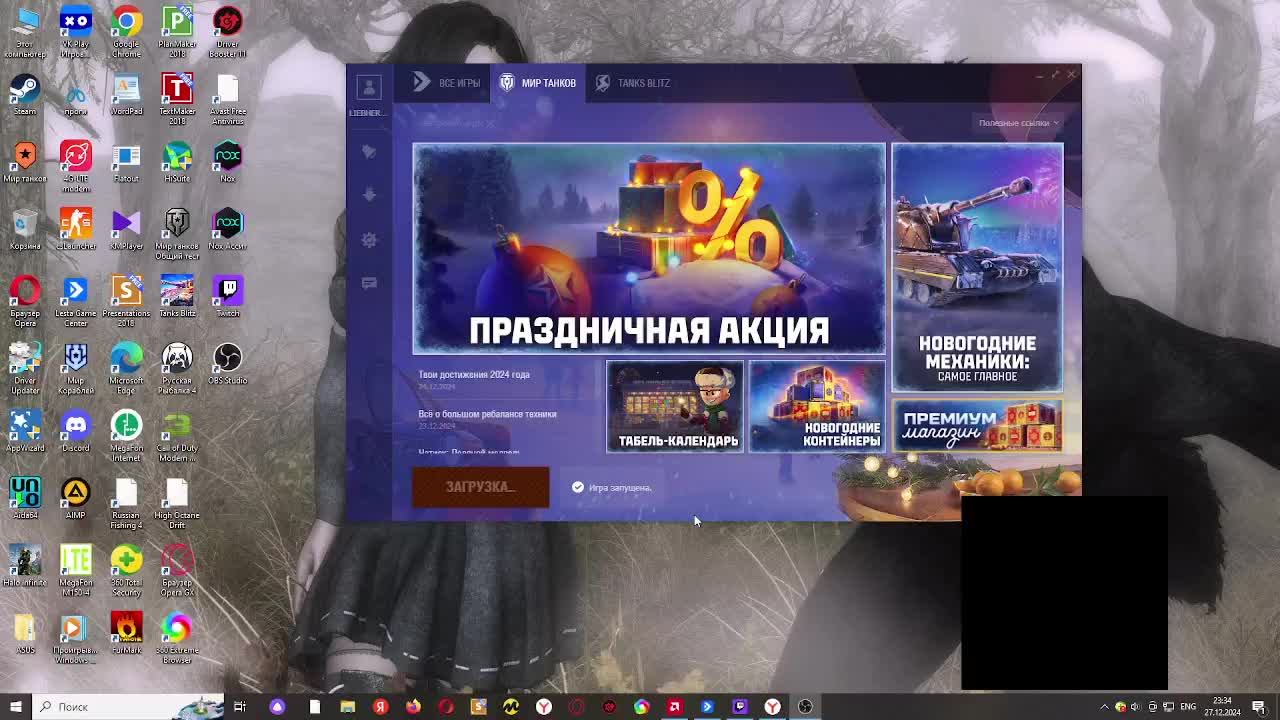Screen dimensions: 1280x720
Task: Open news Всё о большом ребалансе техники
Action: click(x=487, y=414)
